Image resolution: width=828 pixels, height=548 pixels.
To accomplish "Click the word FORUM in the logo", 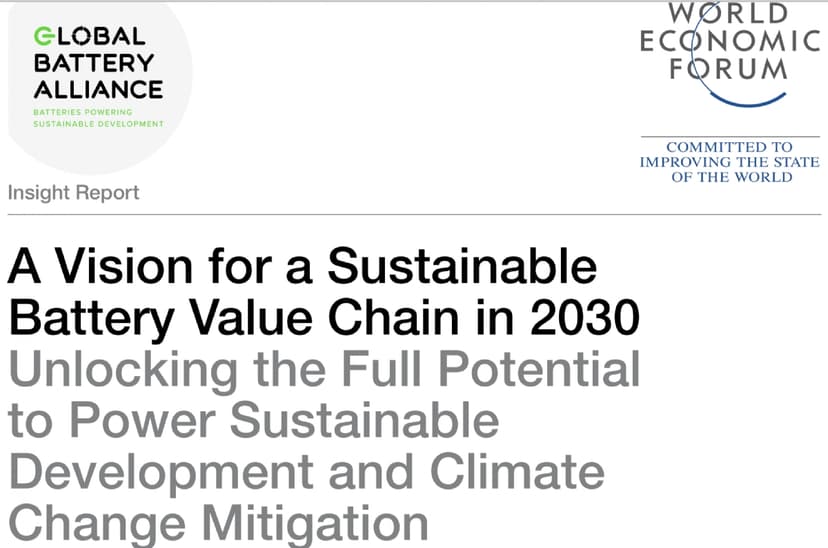I will [731, 68].
